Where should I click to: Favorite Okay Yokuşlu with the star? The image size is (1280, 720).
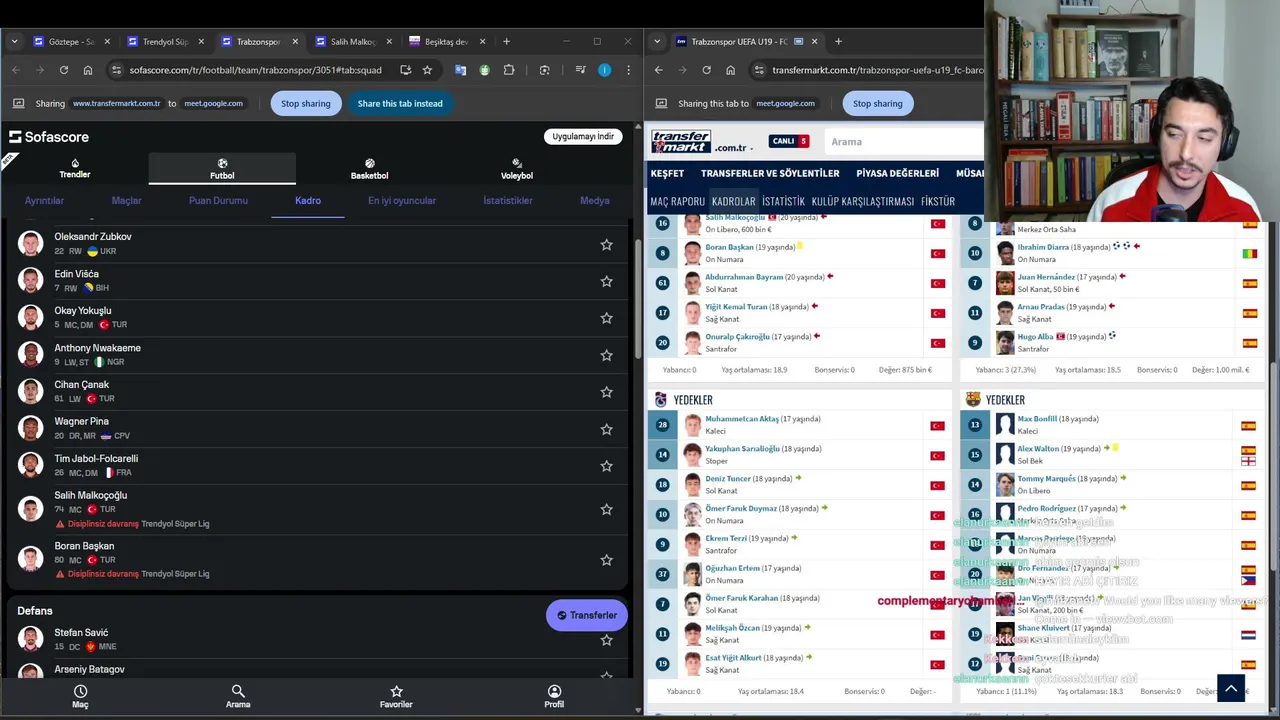pyautogui.click(x=606, y=318)
